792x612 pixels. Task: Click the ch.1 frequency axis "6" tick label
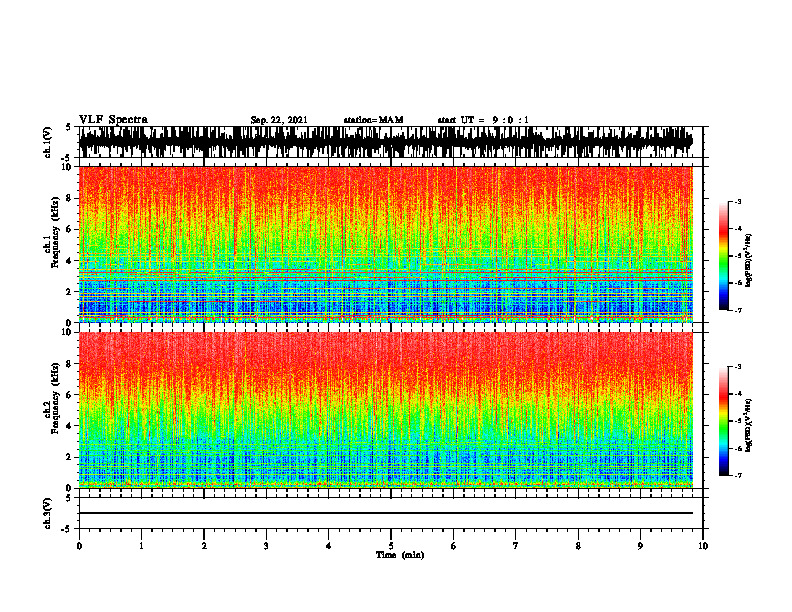pos(69,229)
